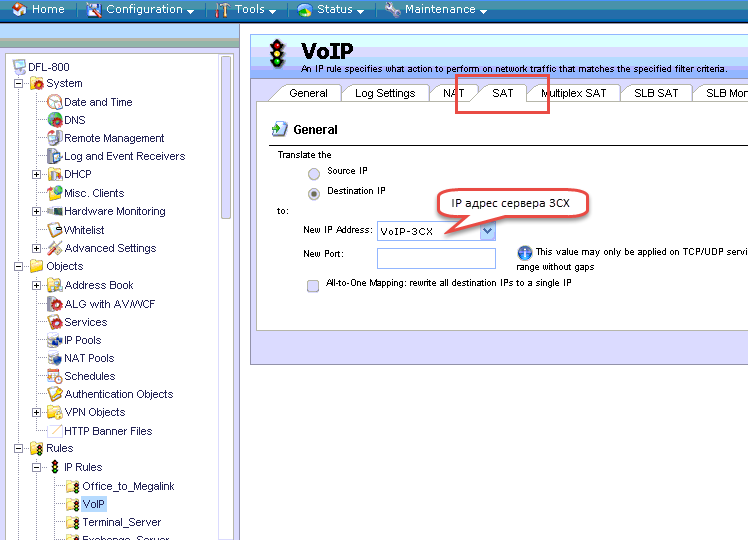Open the Services tree label
Image resolution: width=748 pixels, height=540 pixels.
tap(86, 322)
